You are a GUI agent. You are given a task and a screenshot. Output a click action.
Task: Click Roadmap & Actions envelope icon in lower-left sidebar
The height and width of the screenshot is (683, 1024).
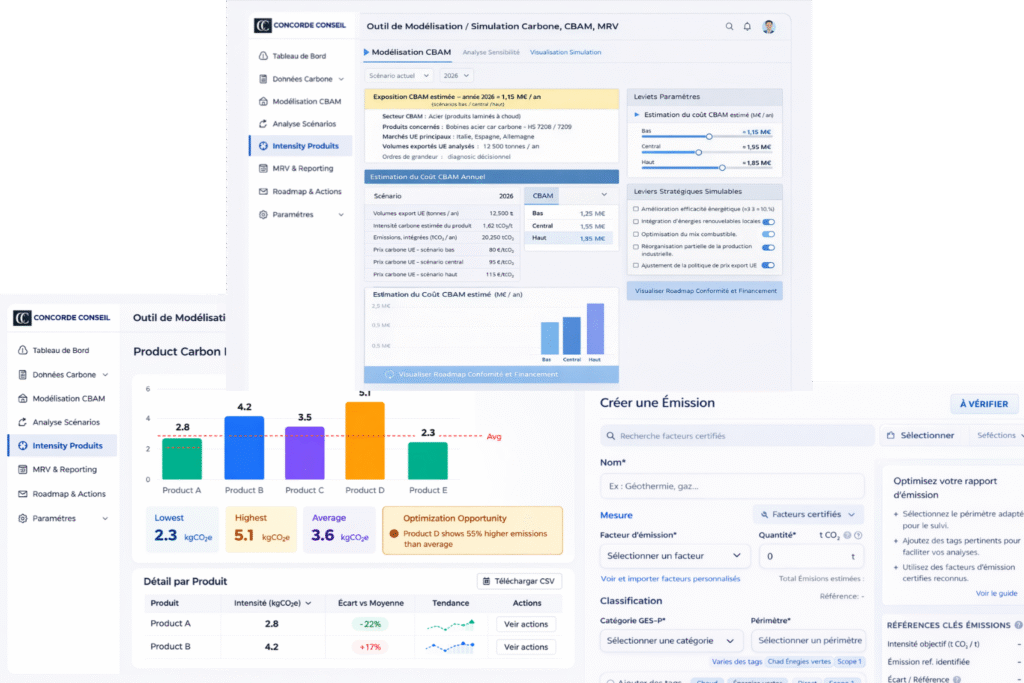coord(23,494)
